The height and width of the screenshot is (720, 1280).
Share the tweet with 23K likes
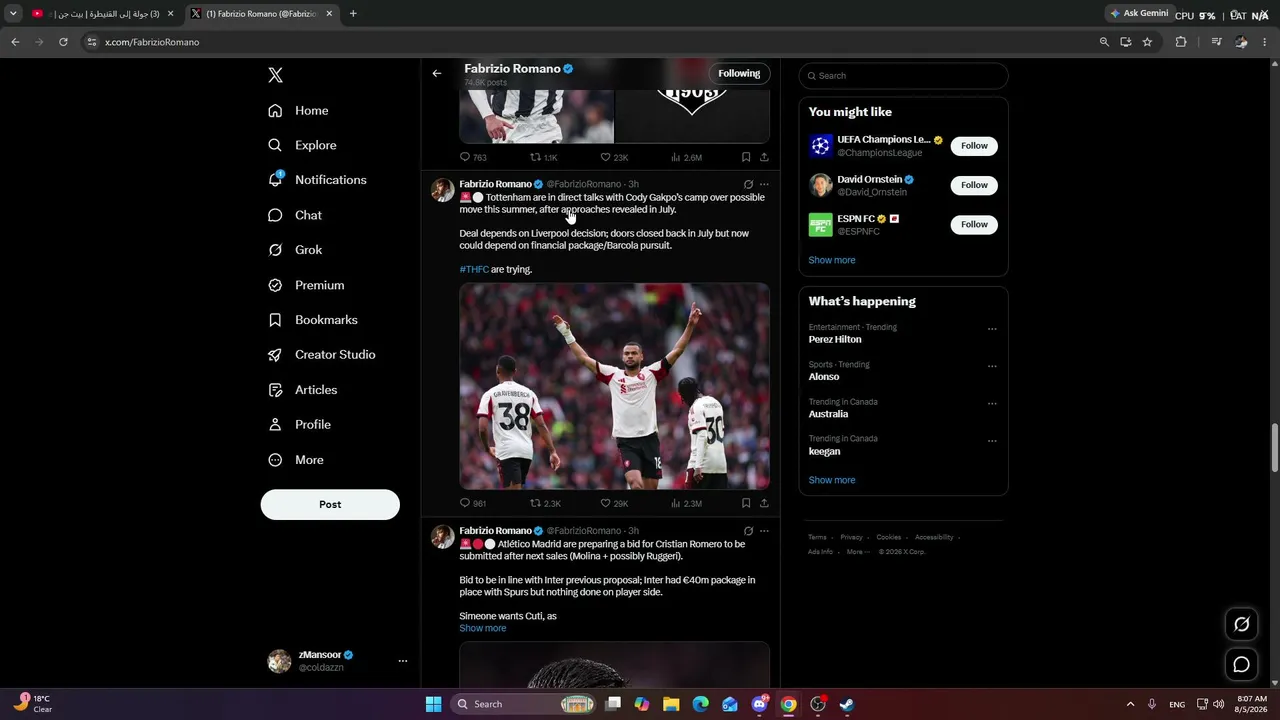coord(764,157)
